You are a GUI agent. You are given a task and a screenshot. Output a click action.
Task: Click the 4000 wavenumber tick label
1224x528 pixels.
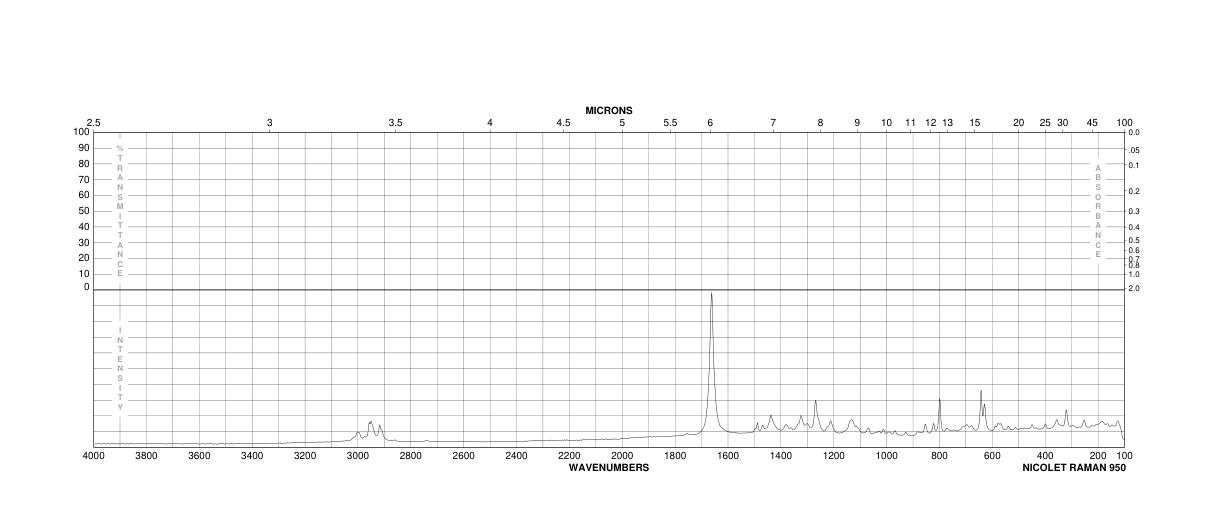93,456
